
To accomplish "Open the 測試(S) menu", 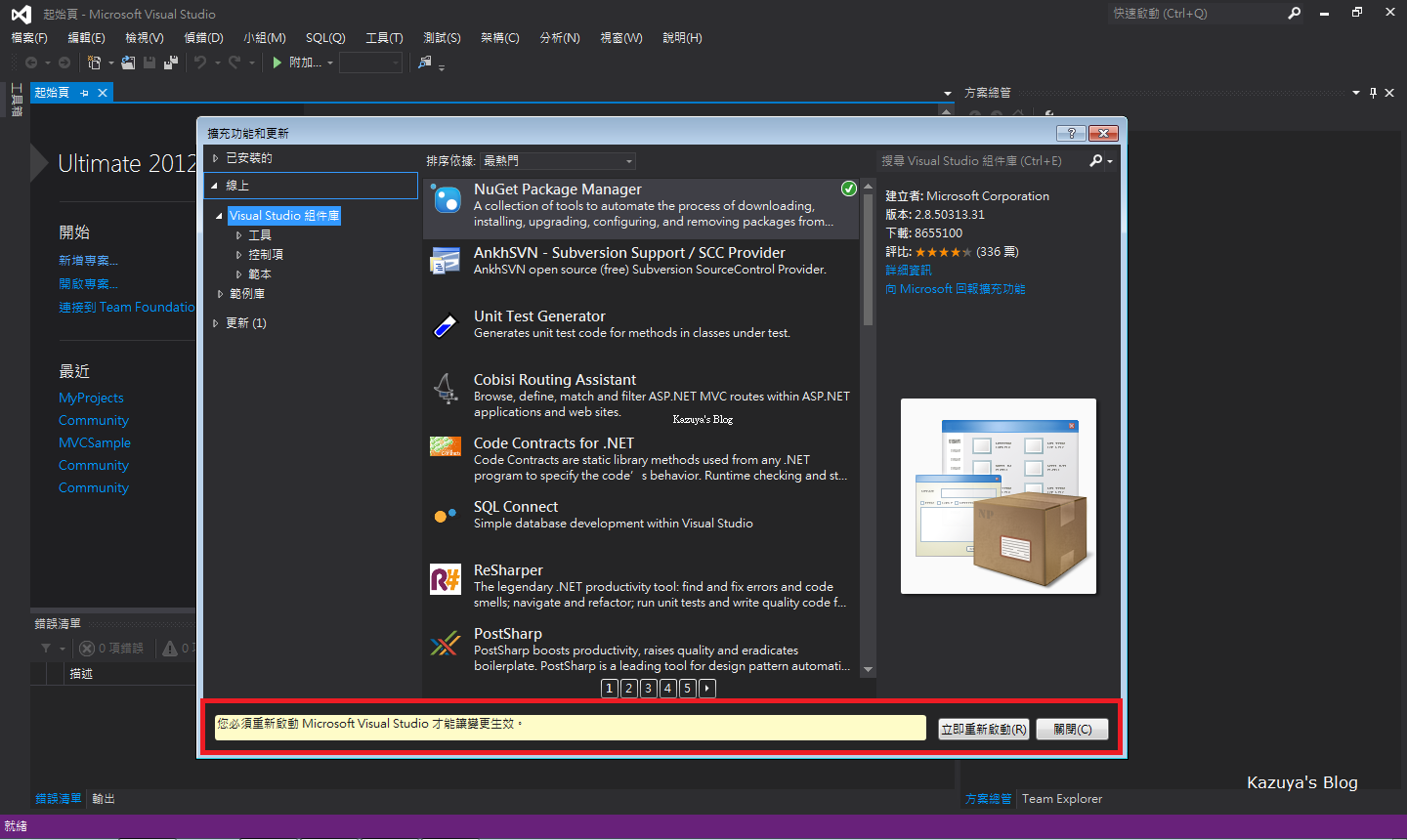I will click(442, 38).
